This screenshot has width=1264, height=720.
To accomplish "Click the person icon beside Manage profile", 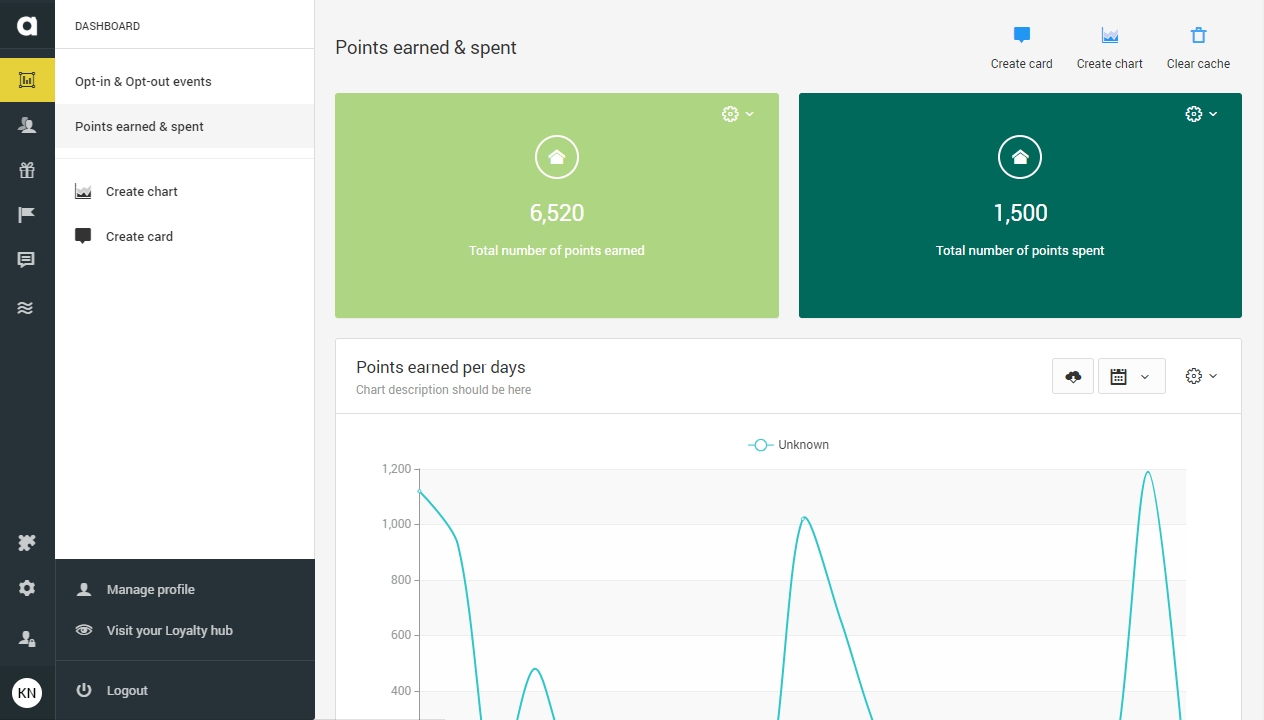I will tap(84, 590).
